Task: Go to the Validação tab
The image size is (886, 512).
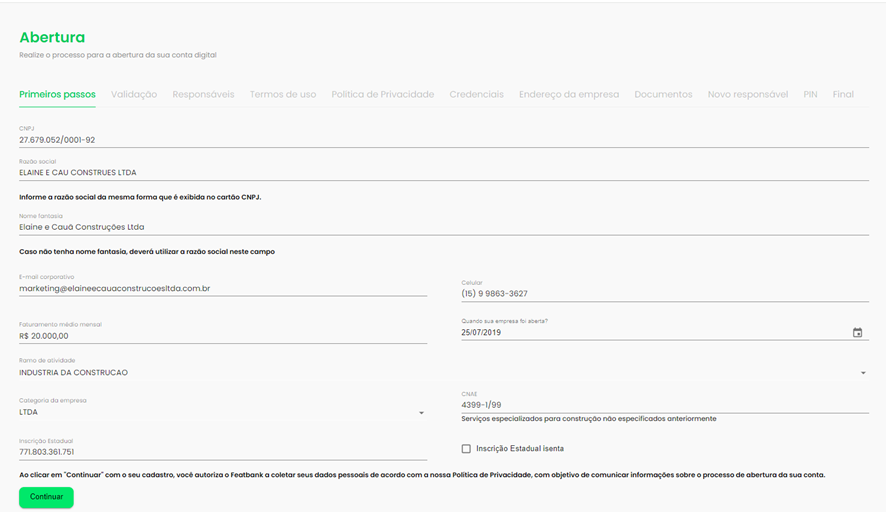Action: (x=134, y=94)
